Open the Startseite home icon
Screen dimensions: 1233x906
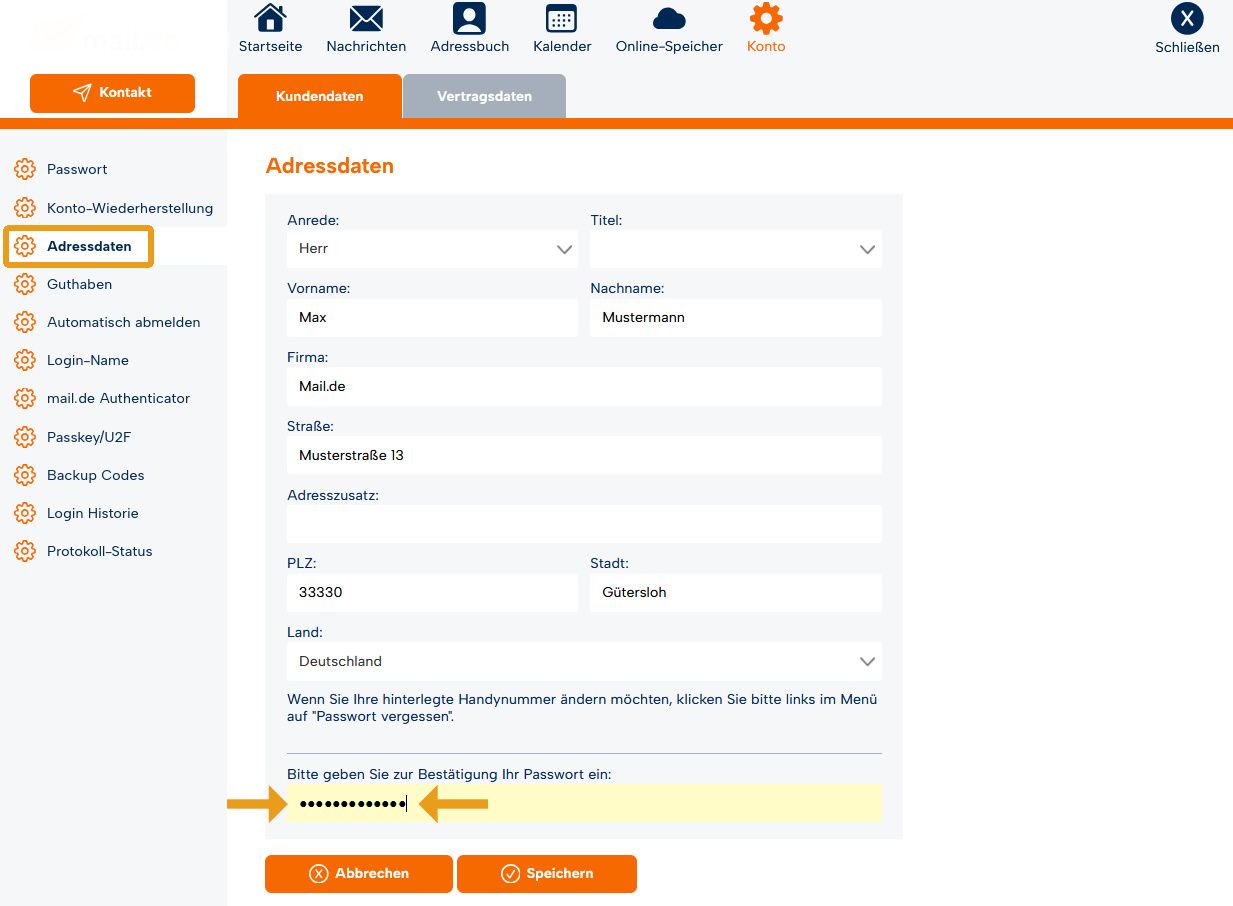(x=270, y=18)
